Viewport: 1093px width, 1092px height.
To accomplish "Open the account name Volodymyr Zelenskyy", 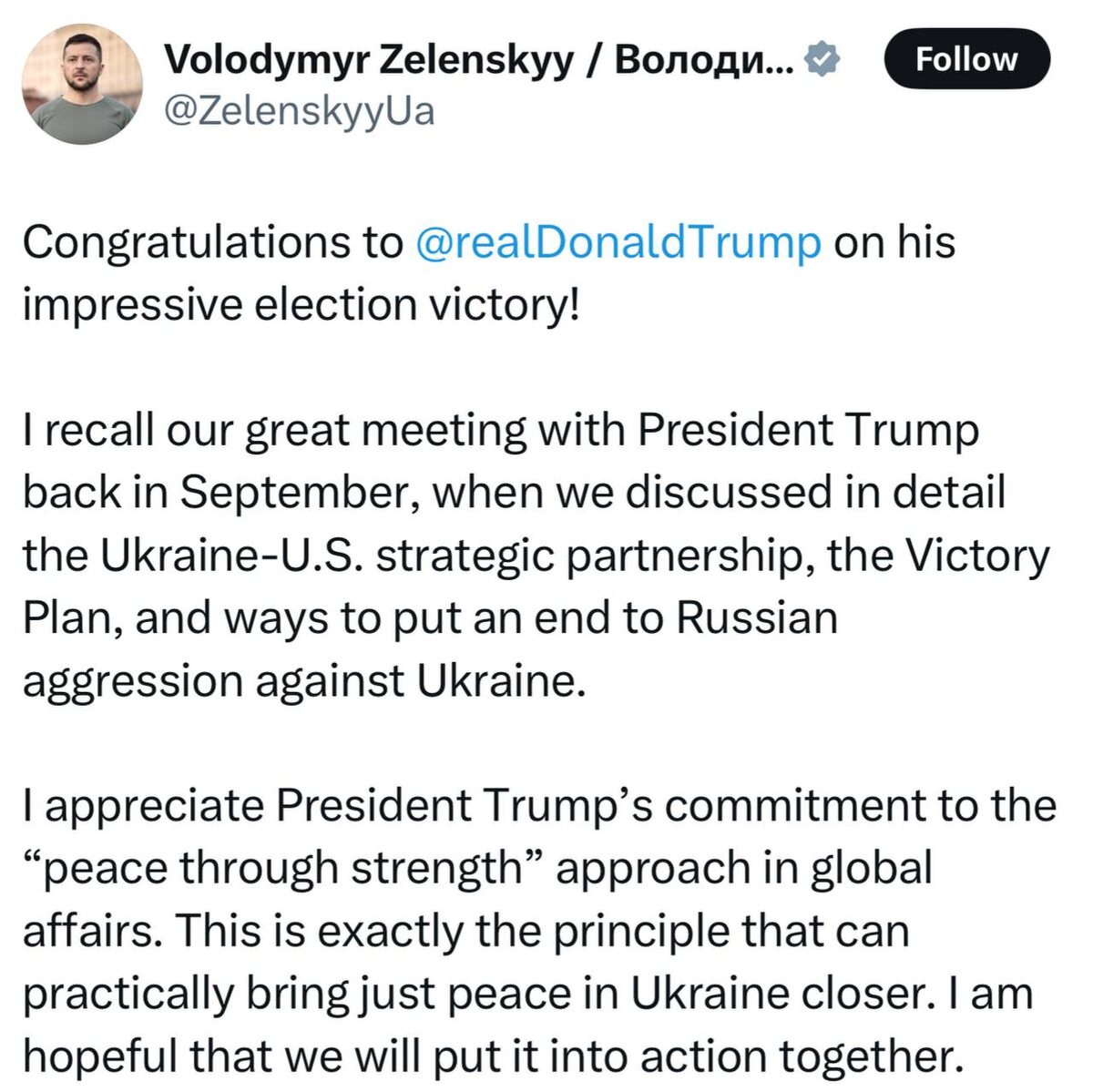I will coord(455,57).
